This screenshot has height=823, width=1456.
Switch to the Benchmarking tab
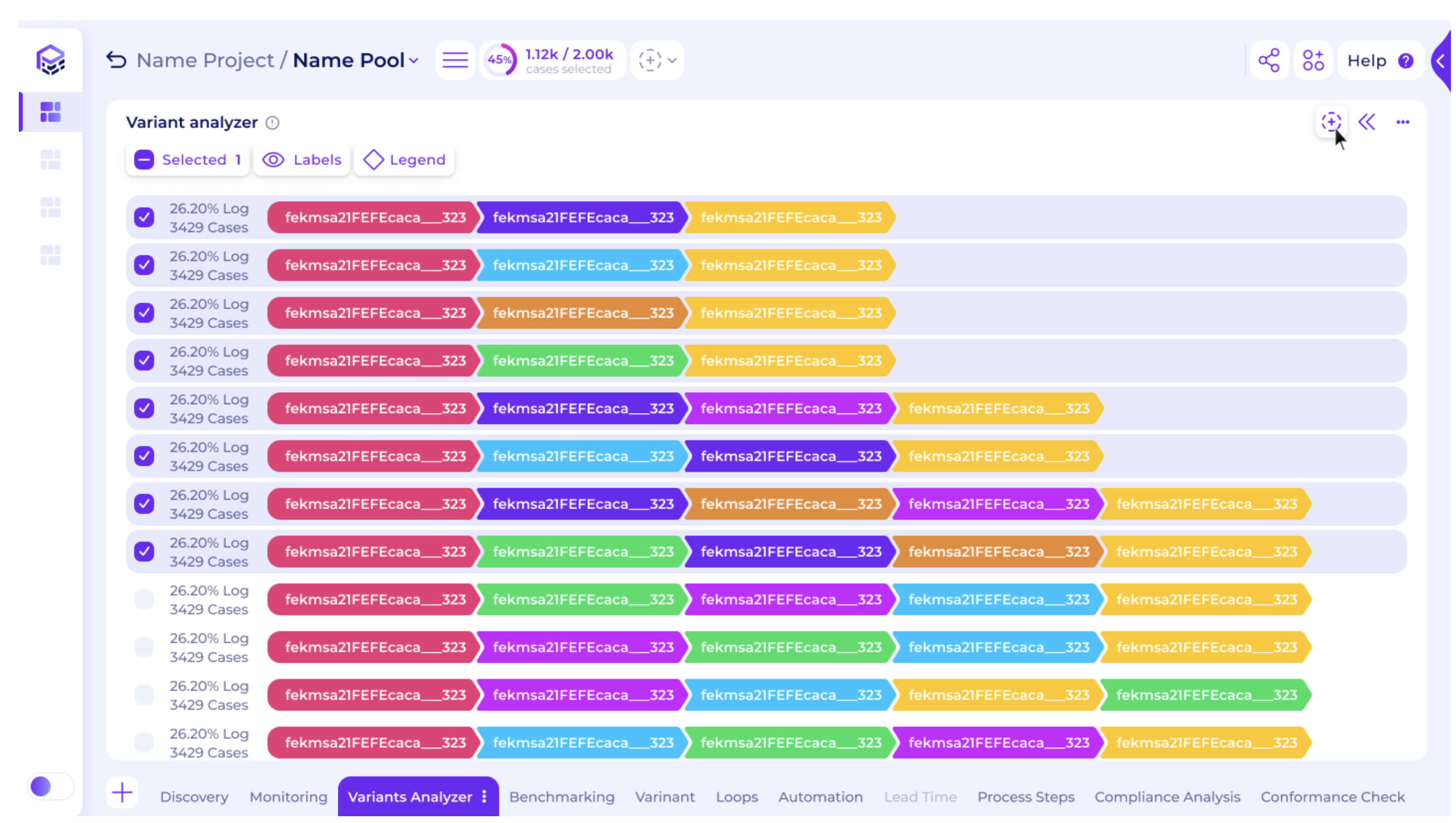tap(562, 797)
